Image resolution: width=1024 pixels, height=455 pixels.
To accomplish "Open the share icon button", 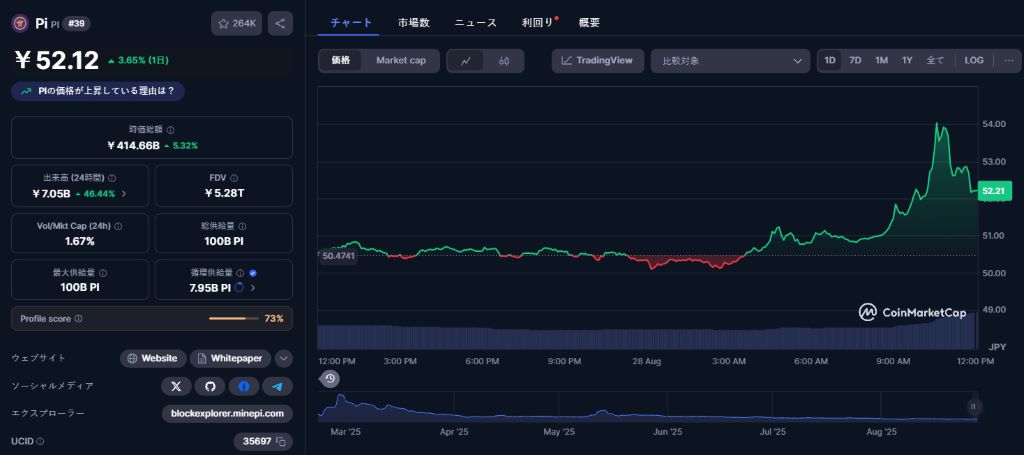I will (x=280, y=24).
